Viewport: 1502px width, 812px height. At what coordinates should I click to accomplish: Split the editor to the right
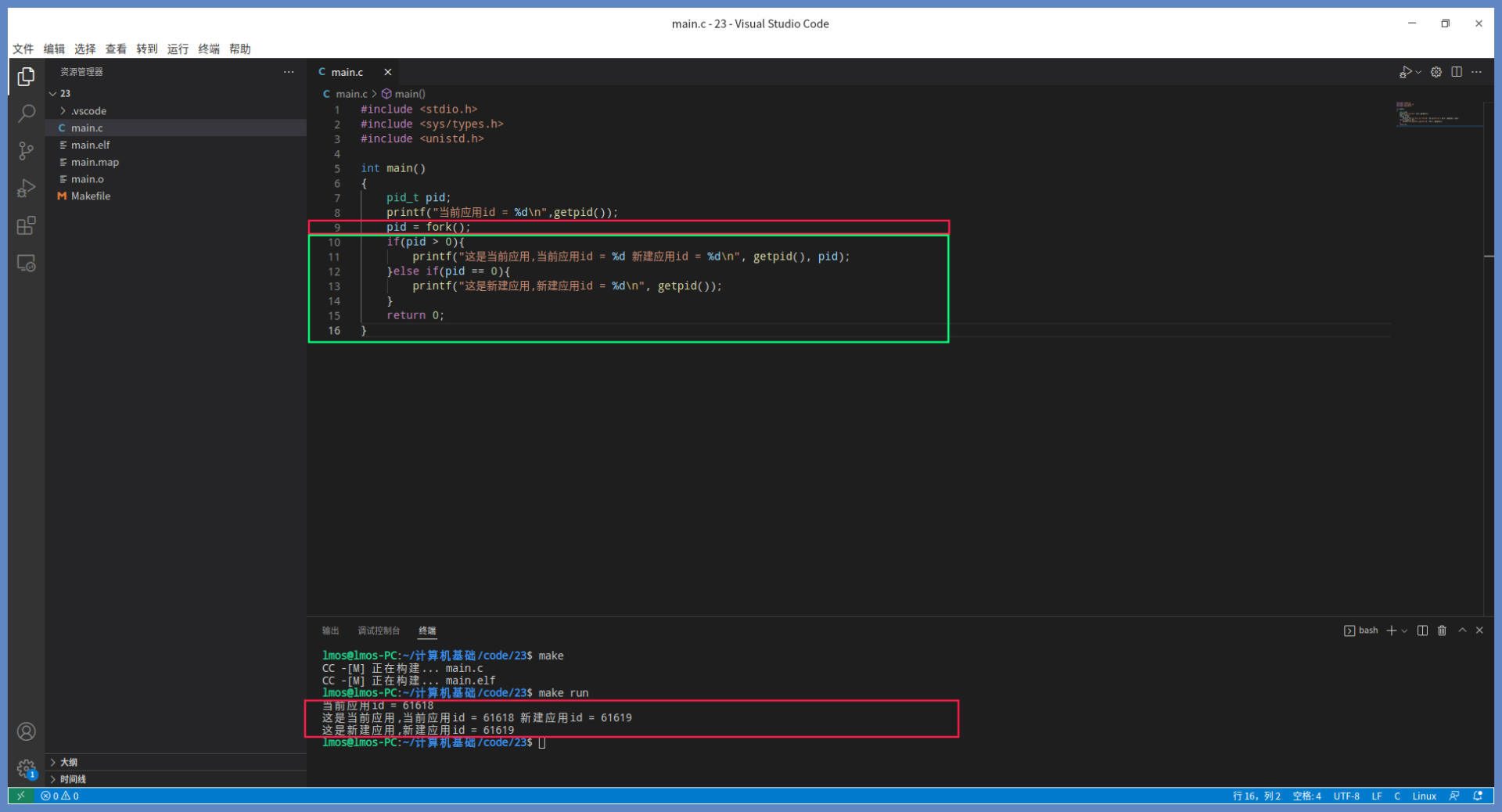pyautogui.click(x=1456, y=72)
